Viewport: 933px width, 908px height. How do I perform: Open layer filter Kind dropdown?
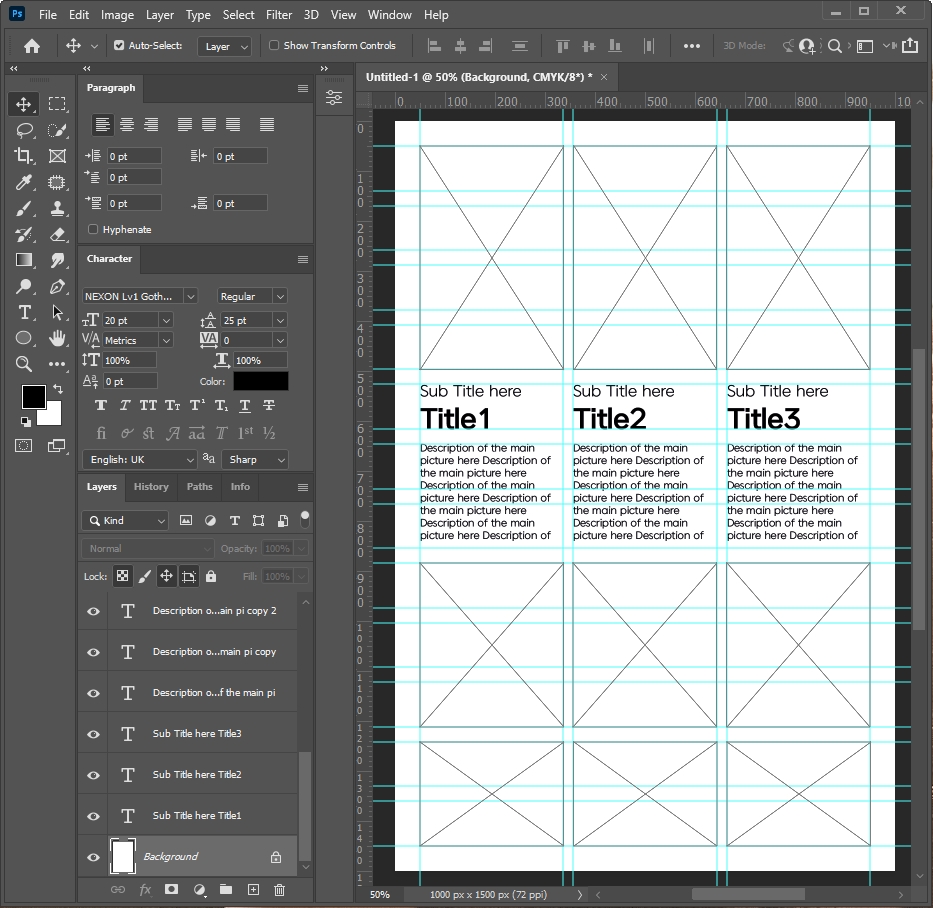pos(125,521)
